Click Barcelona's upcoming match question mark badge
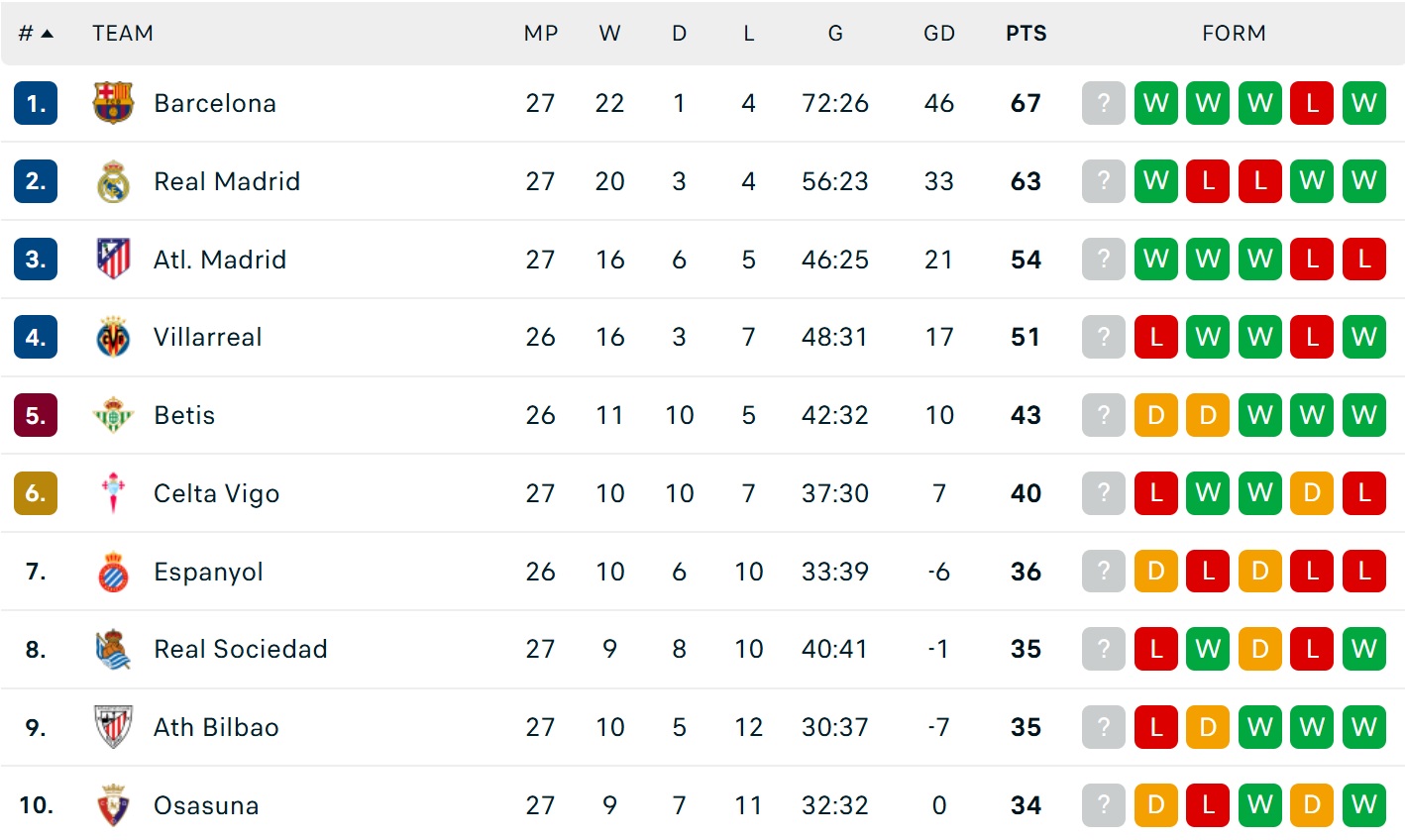This screenshot has width=1405, height=840. click(x=1104, y=103)
